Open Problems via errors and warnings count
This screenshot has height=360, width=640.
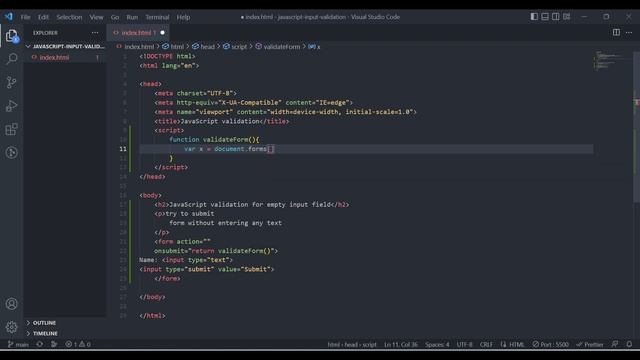tap(78, 344)
